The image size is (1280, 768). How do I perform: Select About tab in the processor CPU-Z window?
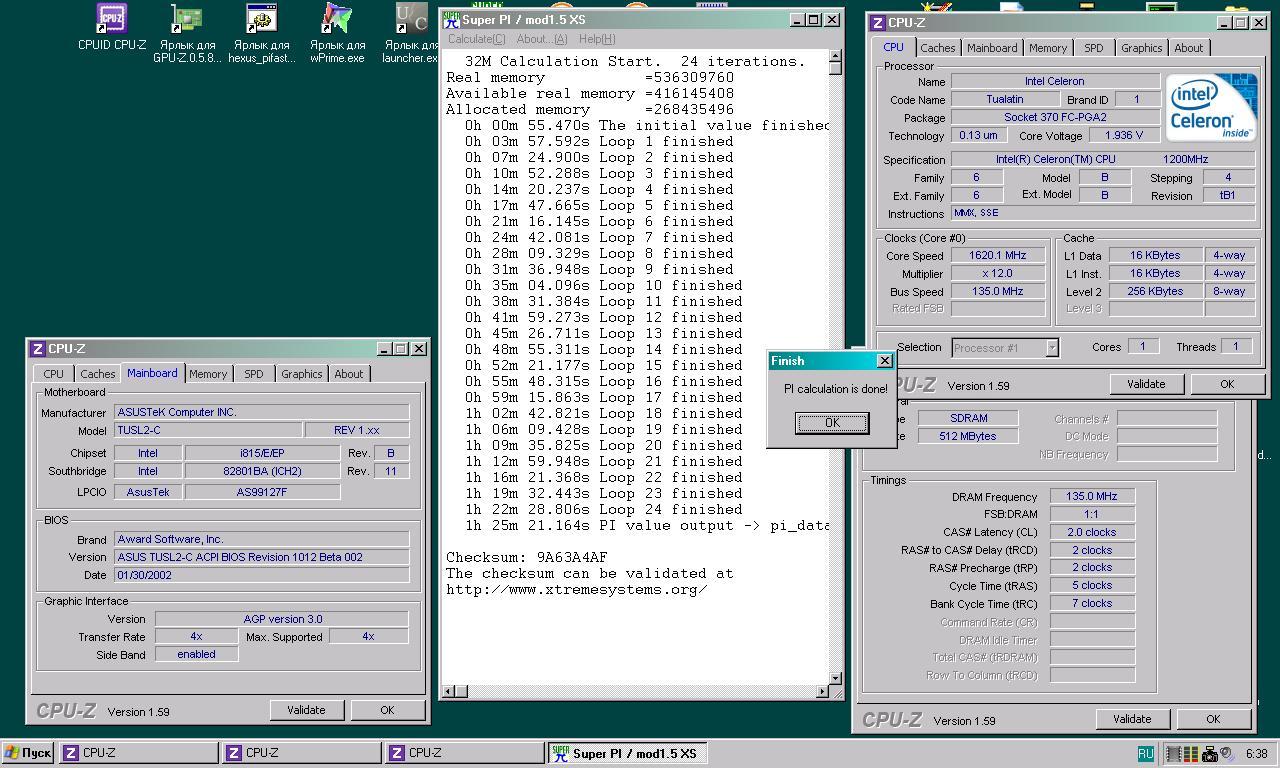(1189, 48)
